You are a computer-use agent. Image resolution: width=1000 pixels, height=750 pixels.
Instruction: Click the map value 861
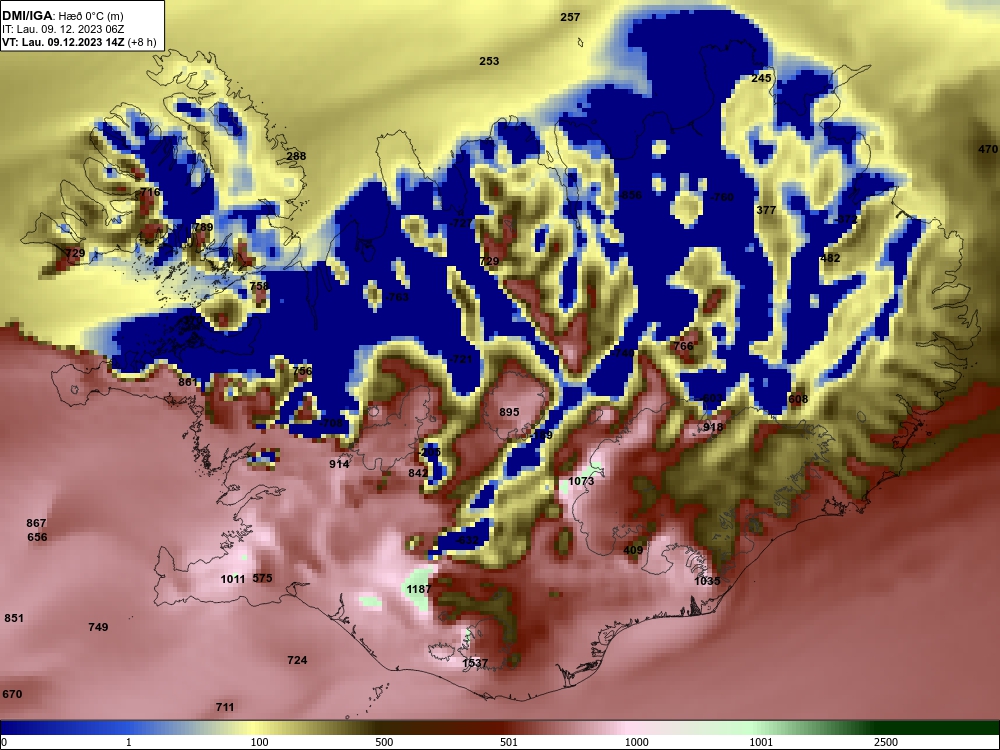[x=188, y=382]
